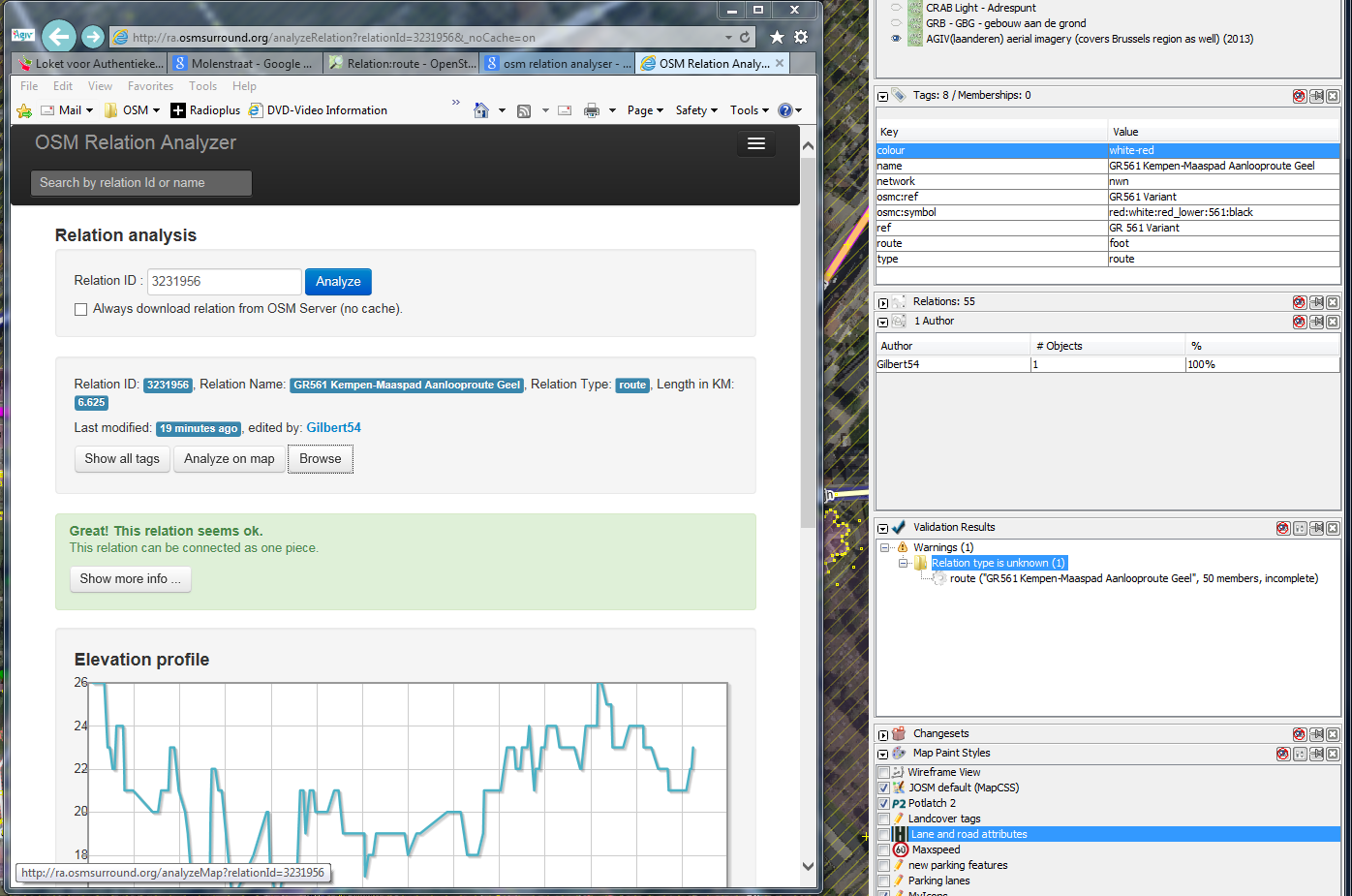This screenshot has width=1352, height=896.
Task: Expand the Relations: 55 panel
Action: coord(882,303)
